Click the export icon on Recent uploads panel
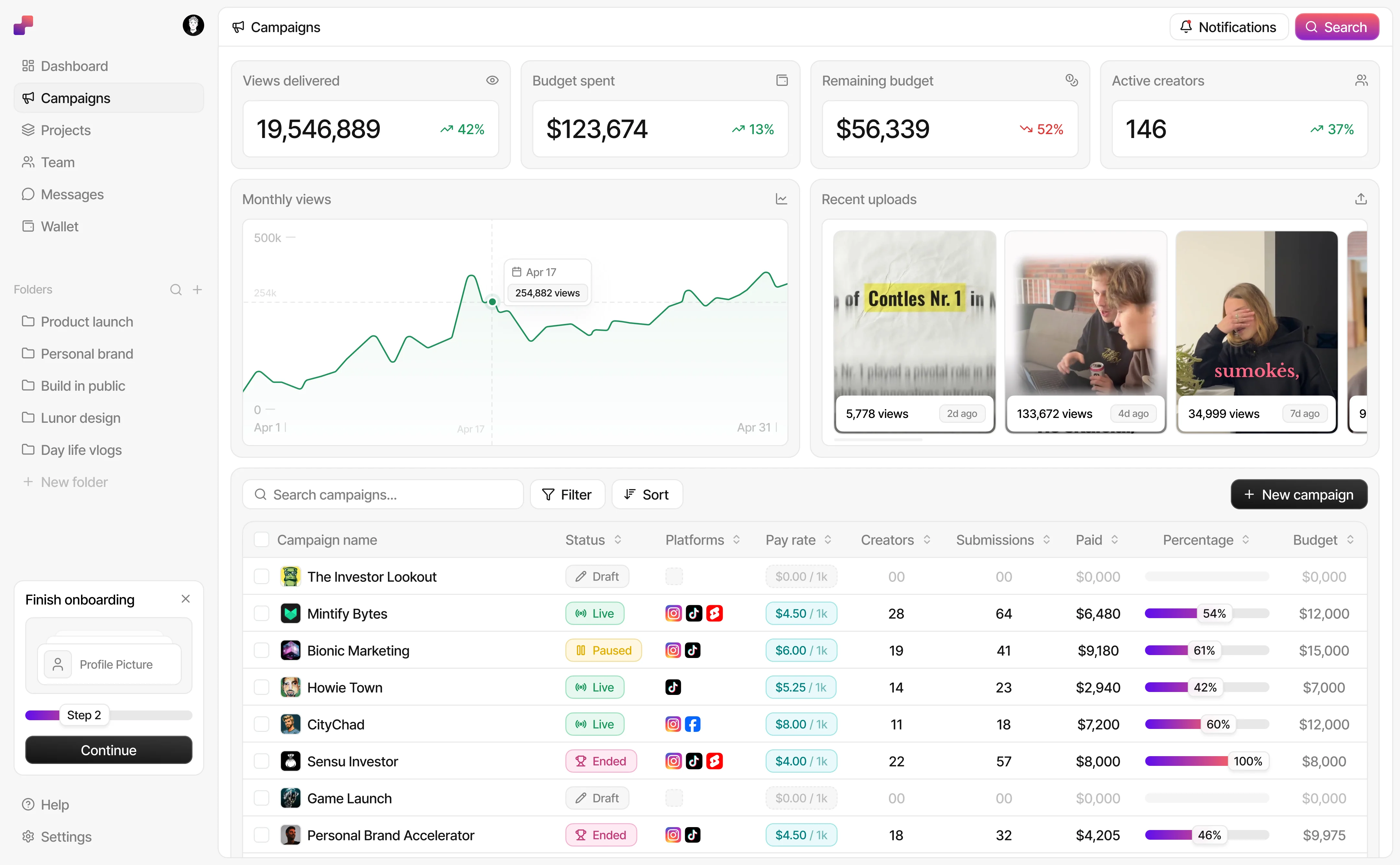1400x865 pixels. pyautogui.click(x=1361, y=198)
